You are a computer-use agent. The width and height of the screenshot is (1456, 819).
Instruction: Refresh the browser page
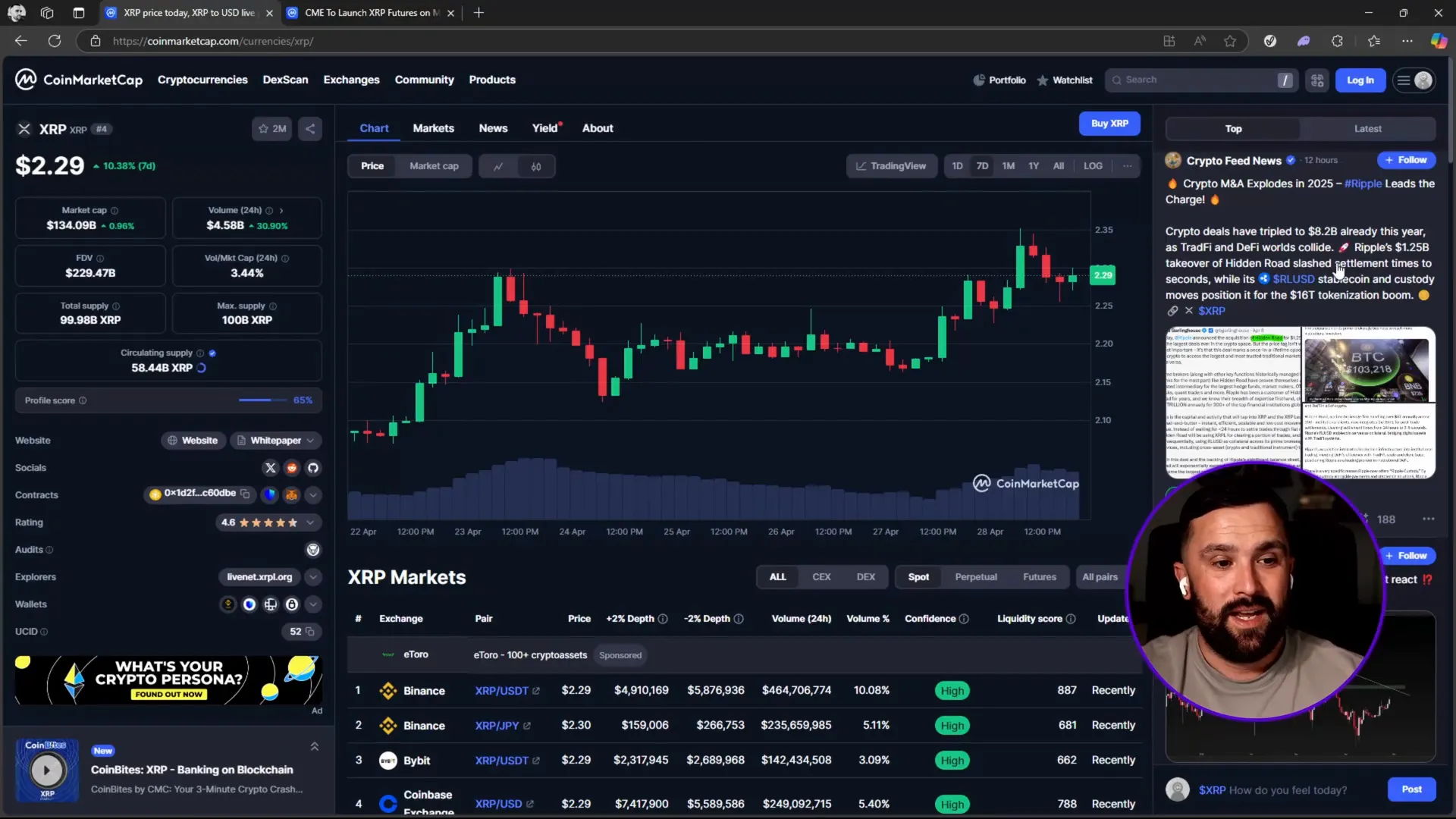point(55,41)
